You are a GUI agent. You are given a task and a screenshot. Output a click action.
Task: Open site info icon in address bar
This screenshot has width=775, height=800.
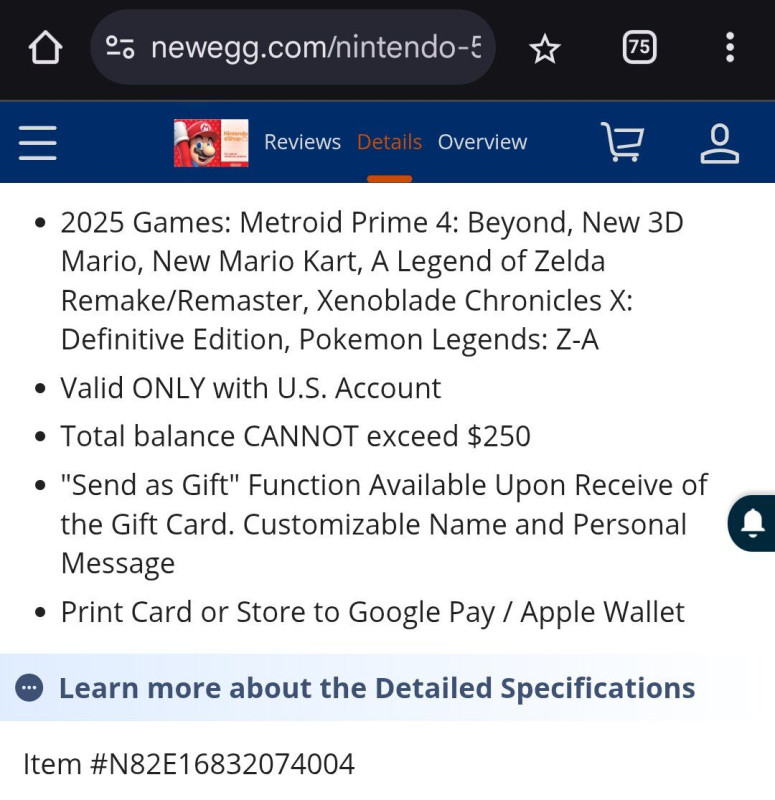(120, 47)
